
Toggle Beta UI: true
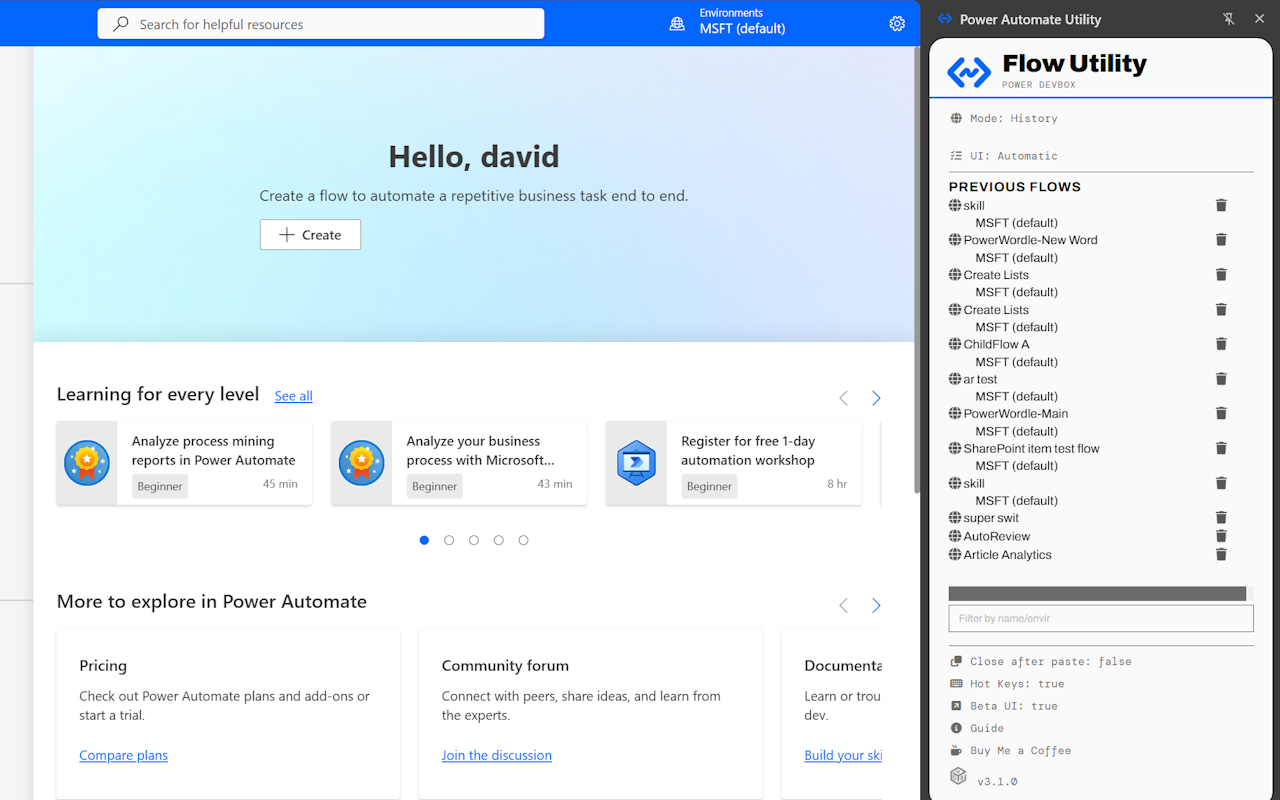1003,706
